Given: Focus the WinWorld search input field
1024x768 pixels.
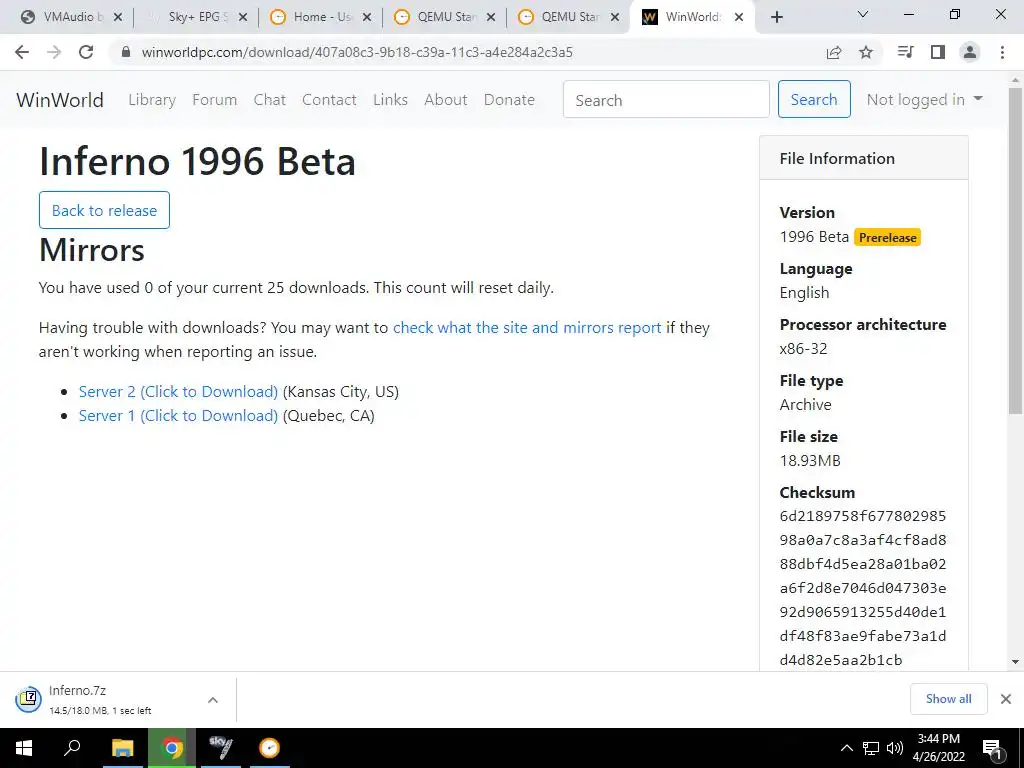Looking at the screenshot, I should 666,100.
